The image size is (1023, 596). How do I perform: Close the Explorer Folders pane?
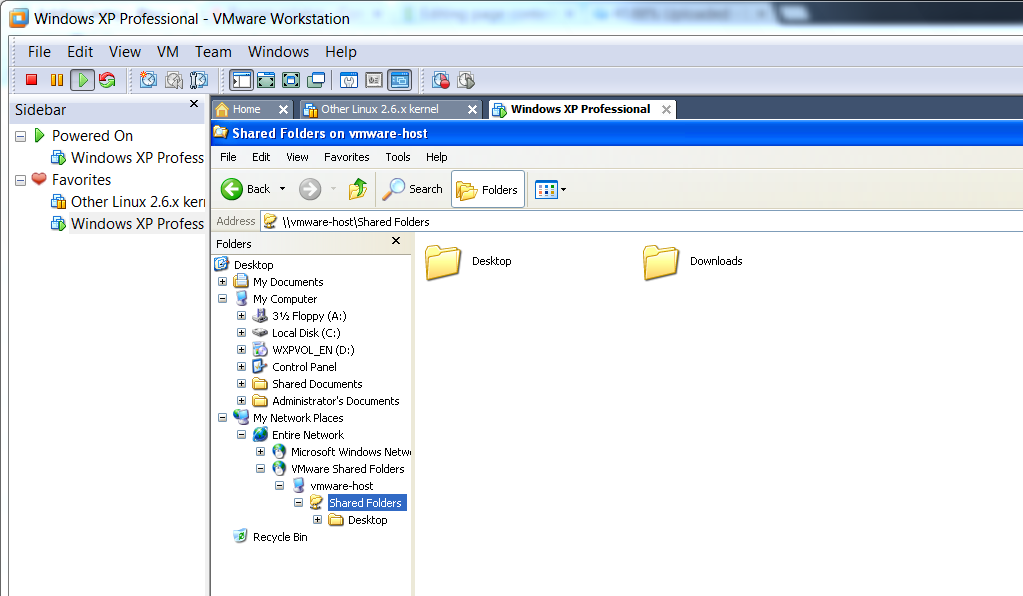pyautogui.click(x=396, y=241)
